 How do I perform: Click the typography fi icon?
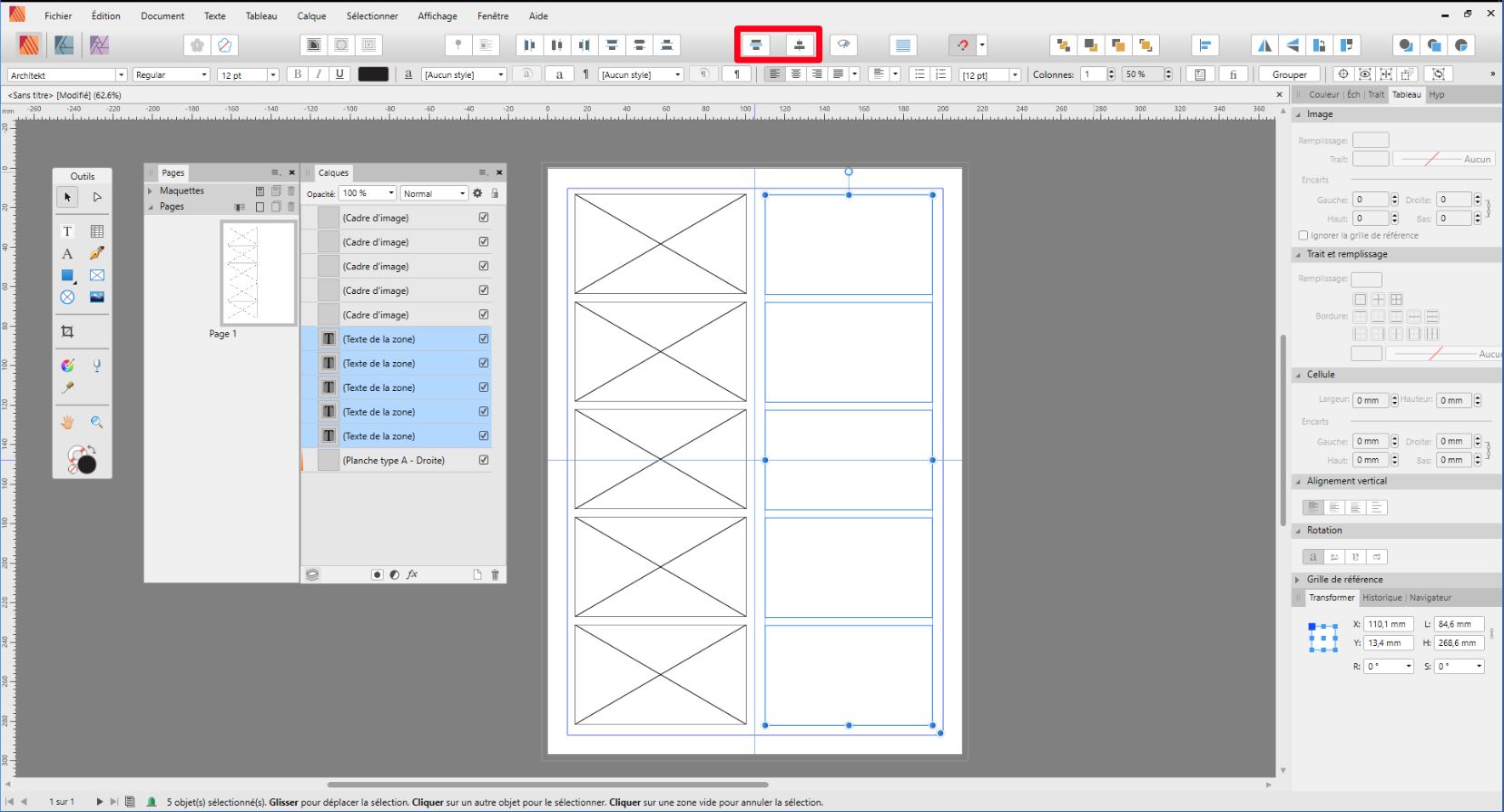[1233, 74]
